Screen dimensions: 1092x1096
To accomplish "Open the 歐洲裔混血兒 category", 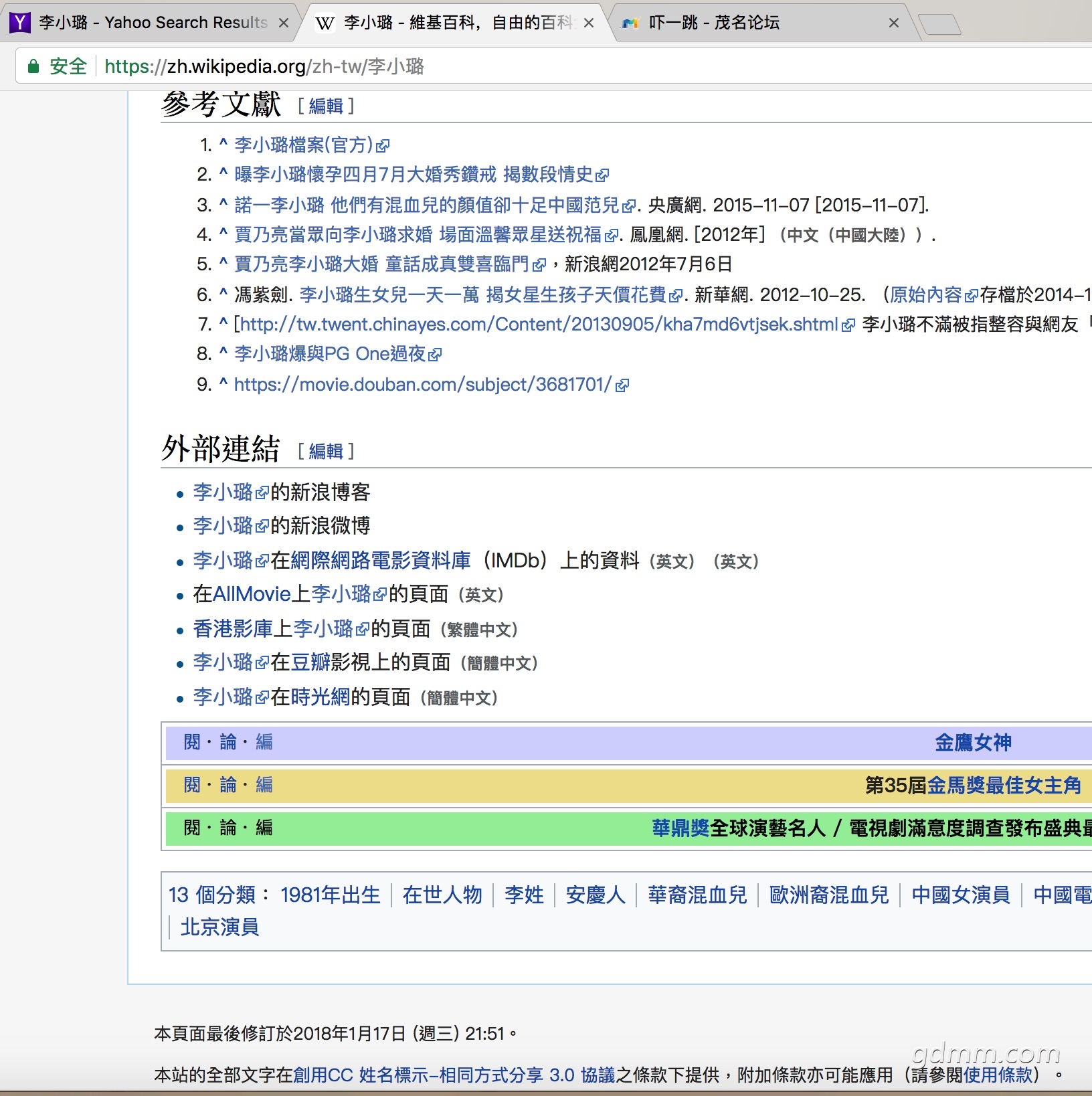I will point(829,895).
